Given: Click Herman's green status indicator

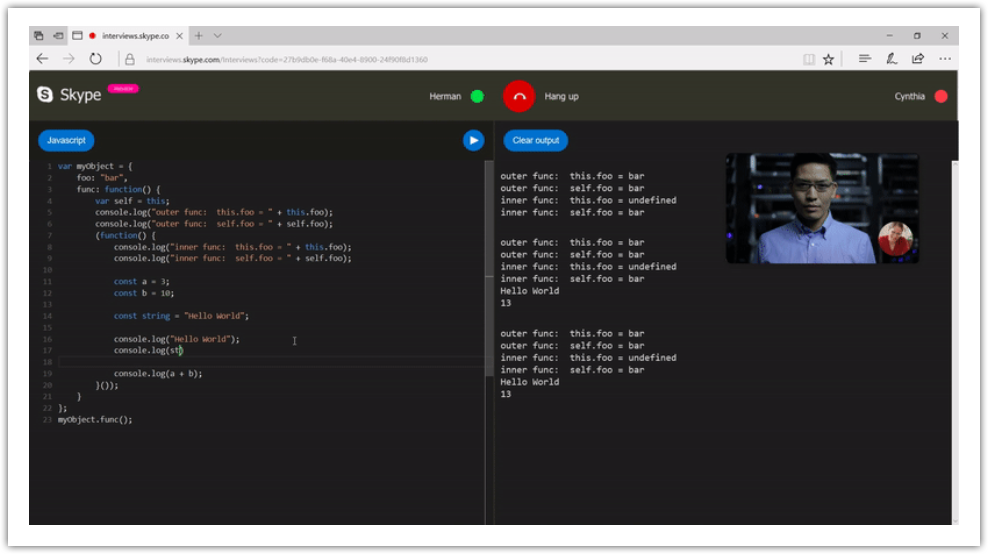Looking at the screenshot, I should pos(477,96).
